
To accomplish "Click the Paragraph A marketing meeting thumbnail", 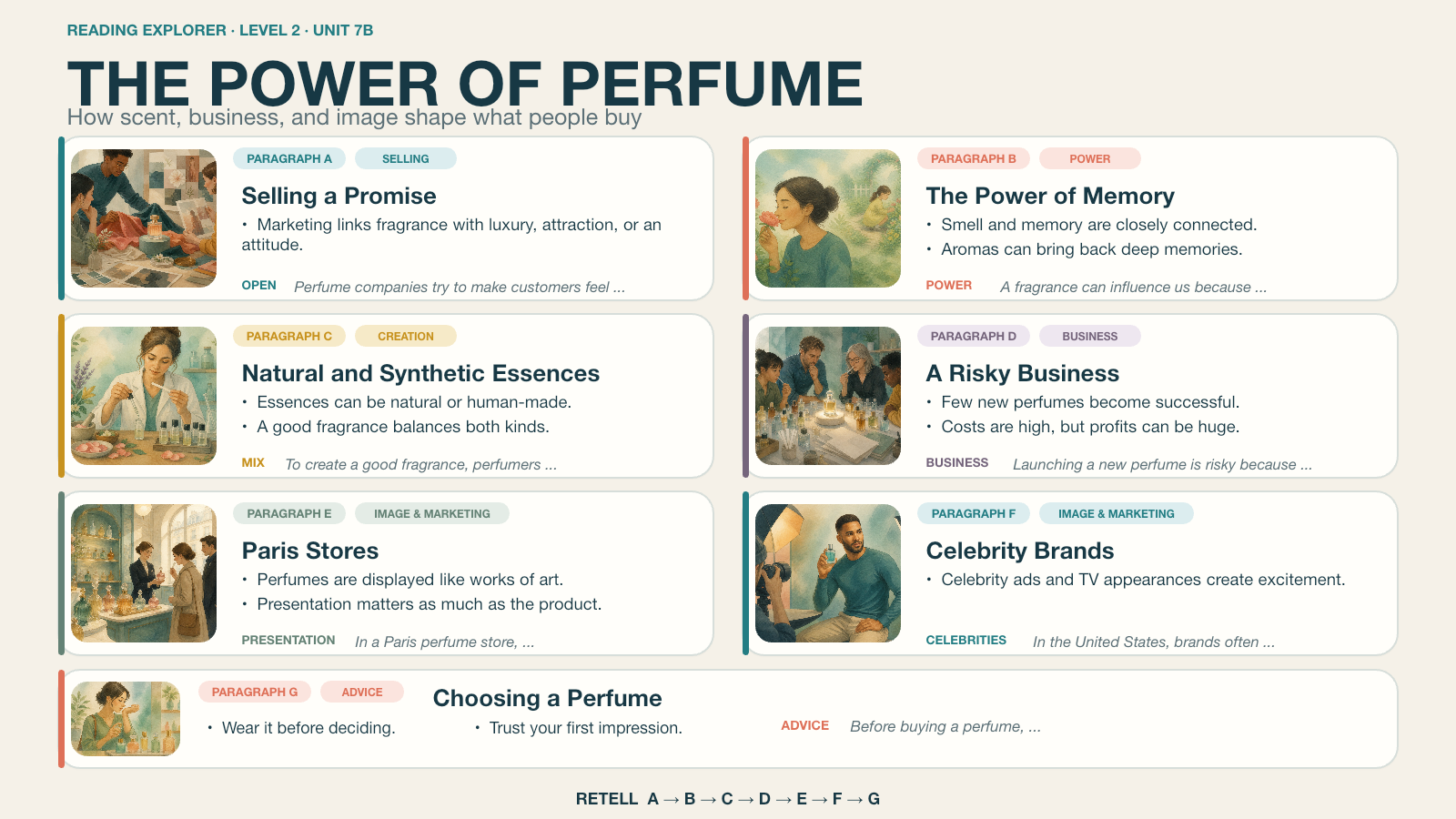I will [x=144, y=218].
